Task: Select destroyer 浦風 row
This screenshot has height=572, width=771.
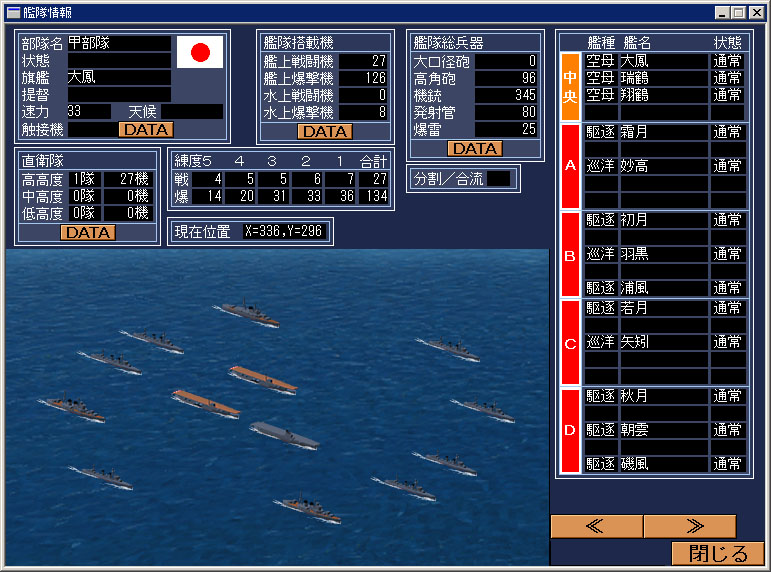Action: (x=665, y=288)
